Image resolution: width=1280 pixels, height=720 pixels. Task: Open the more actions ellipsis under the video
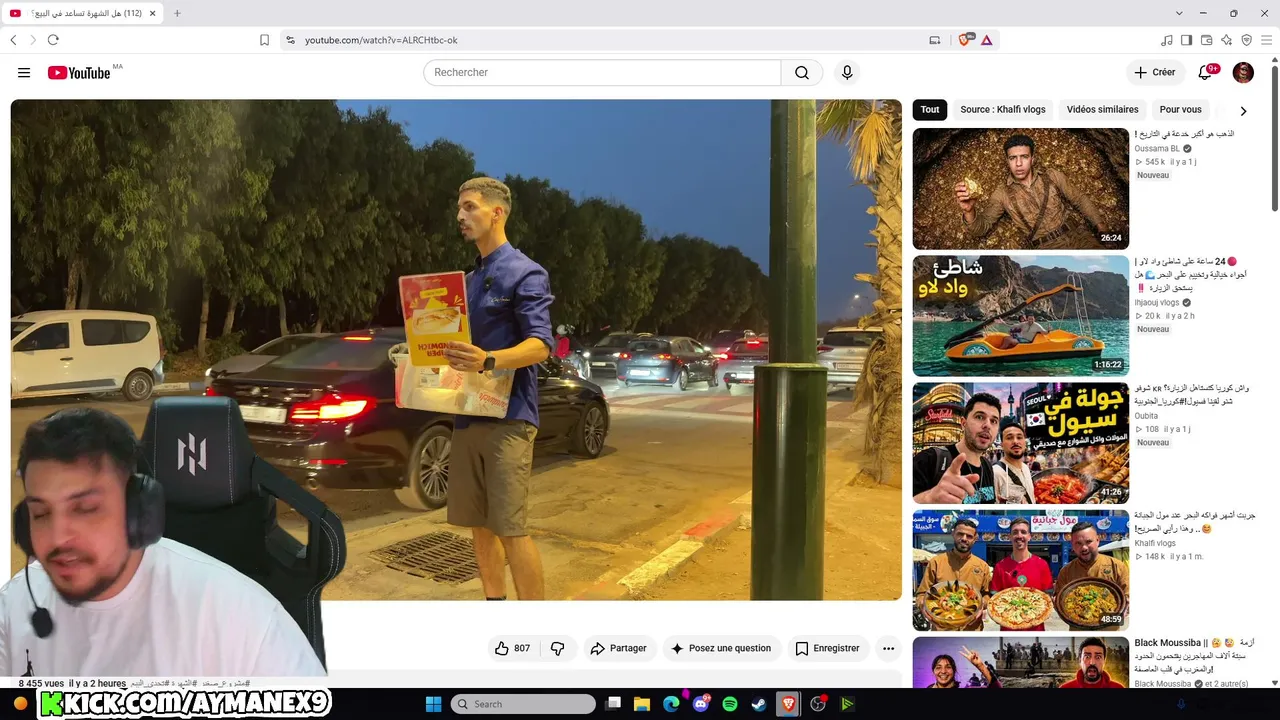click(x=888, y=648)
